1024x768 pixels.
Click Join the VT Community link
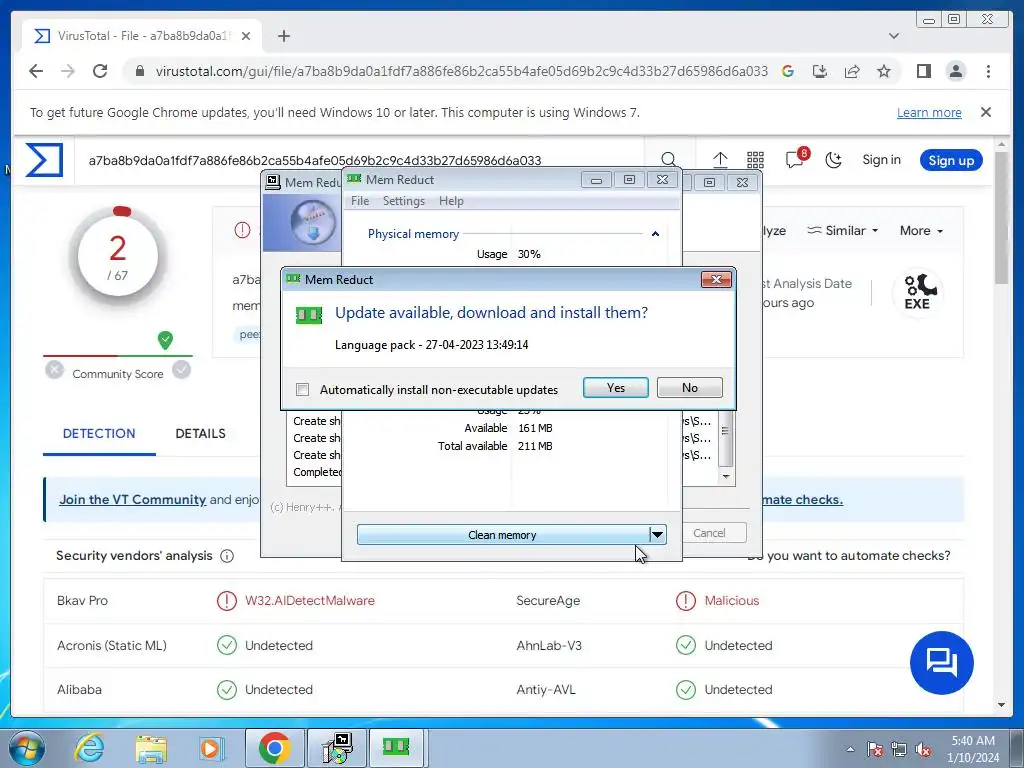tap(133, 500)
